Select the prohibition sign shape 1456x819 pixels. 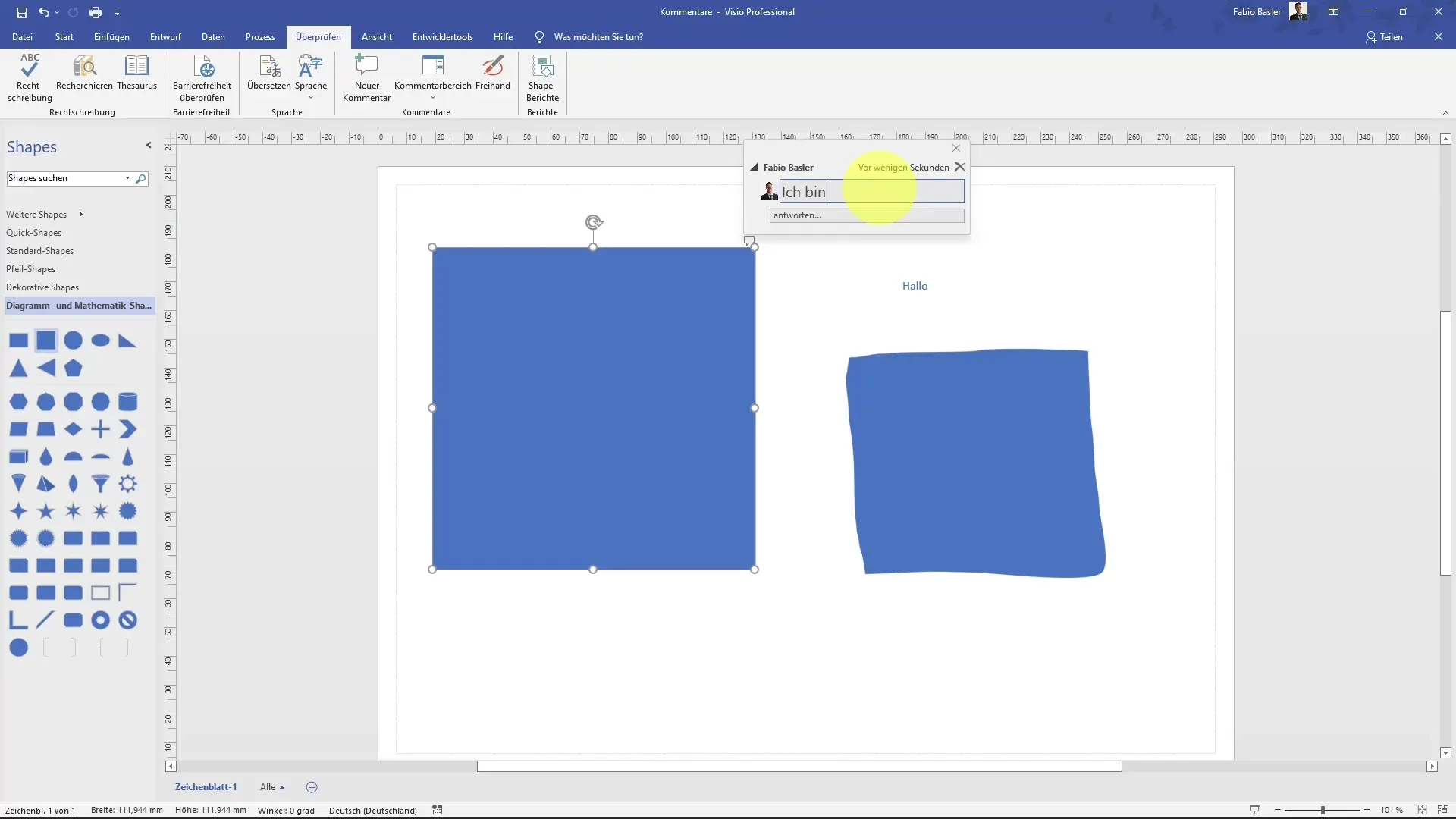tap(127, 620)
